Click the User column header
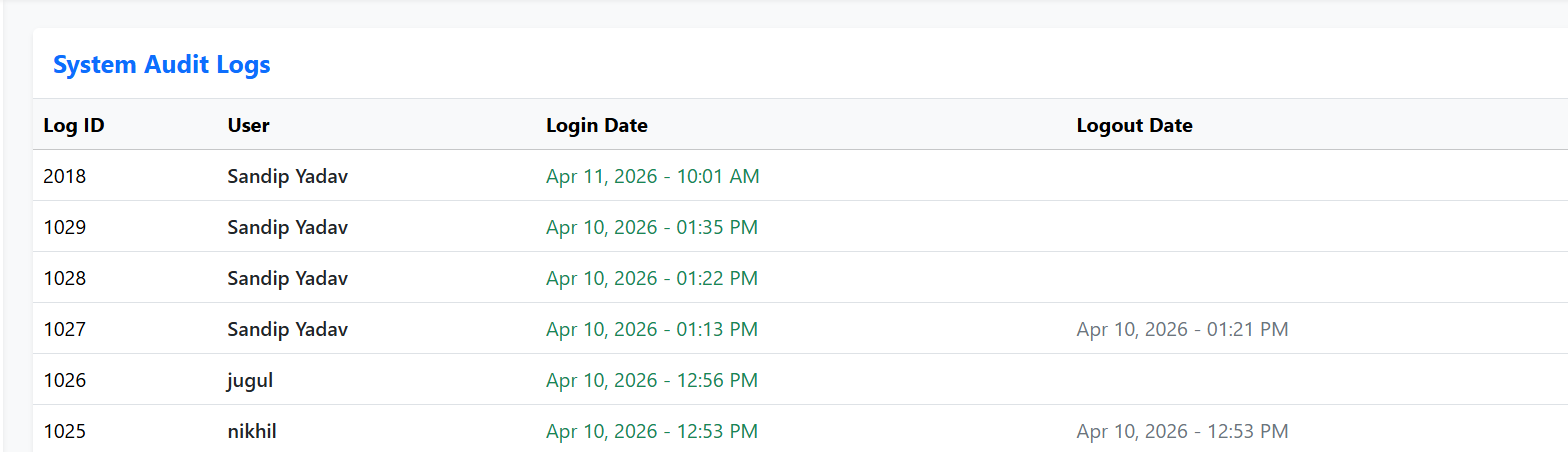This screenshot has width=1568, height=452. tap(248, 126)
